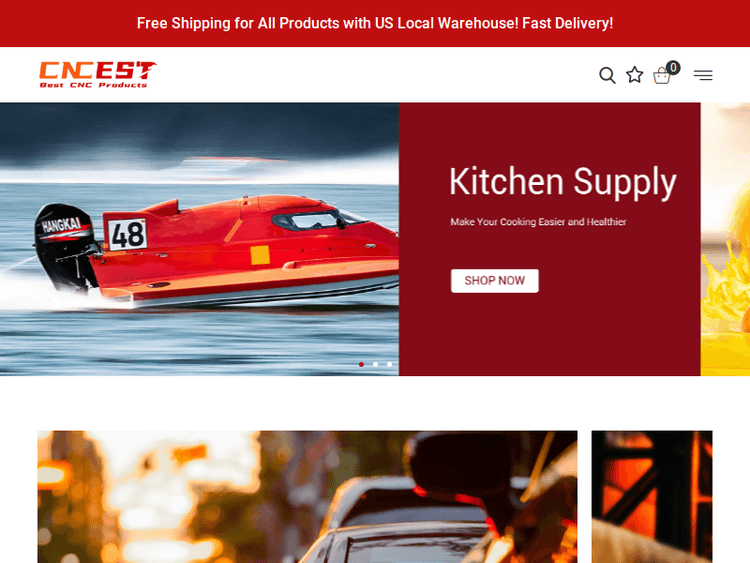Open the search magnifier icon
Screen dimensions: 750x563
tap(607, 75)
